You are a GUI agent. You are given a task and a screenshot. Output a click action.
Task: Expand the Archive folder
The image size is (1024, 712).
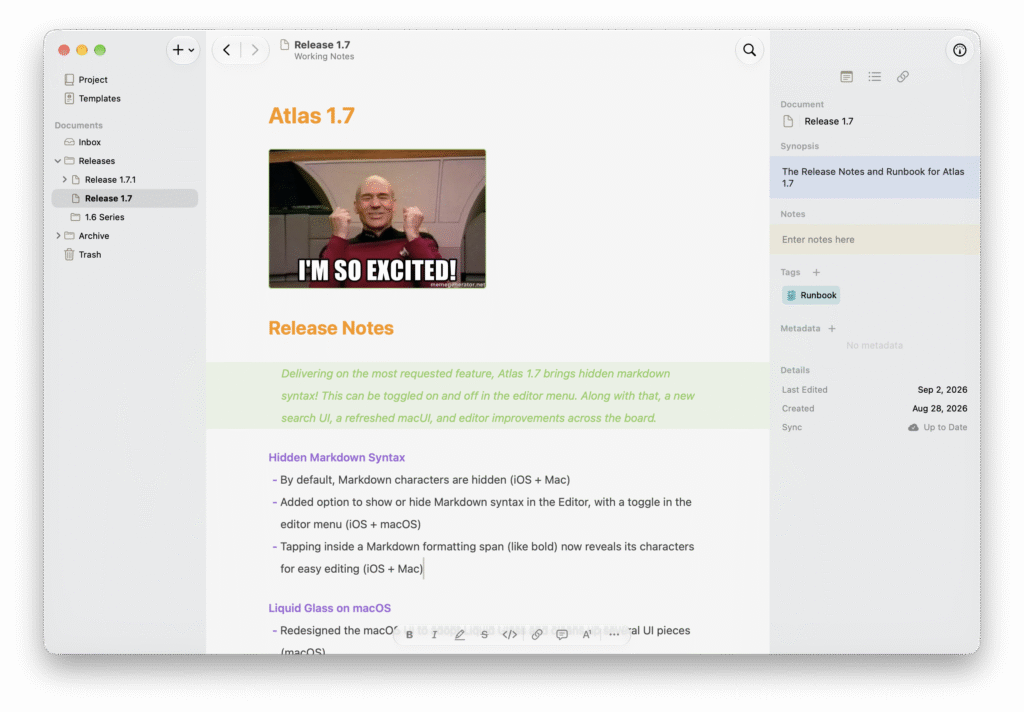pos(58,236)
